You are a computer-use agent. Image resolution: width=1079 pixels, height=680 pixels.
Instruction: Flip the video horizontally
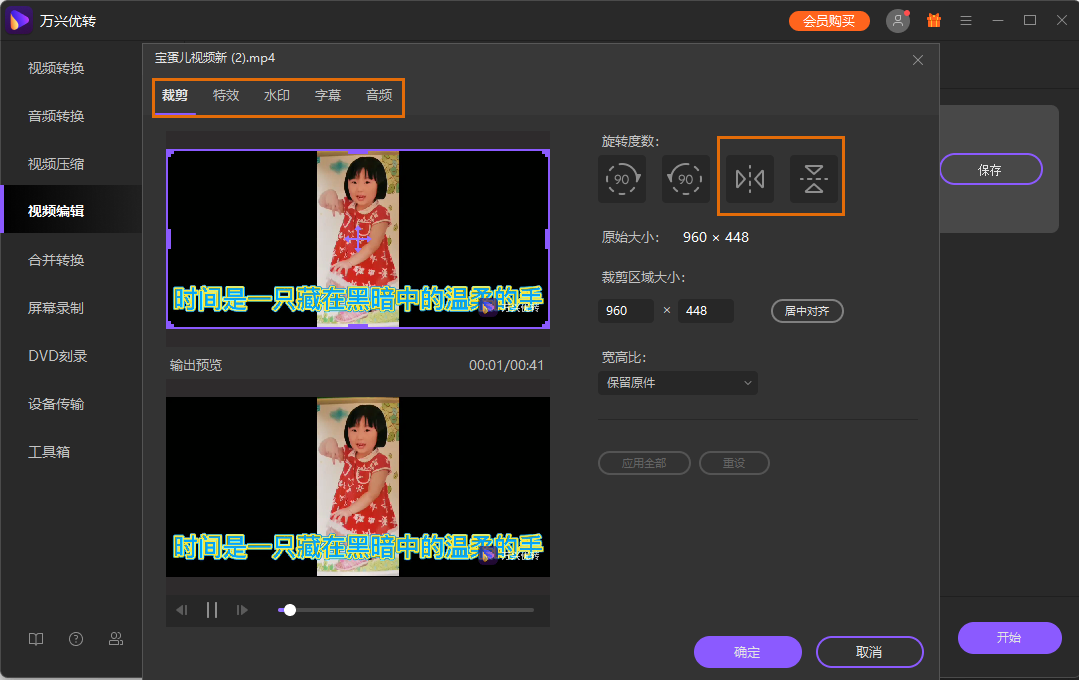tap(748, 179)
